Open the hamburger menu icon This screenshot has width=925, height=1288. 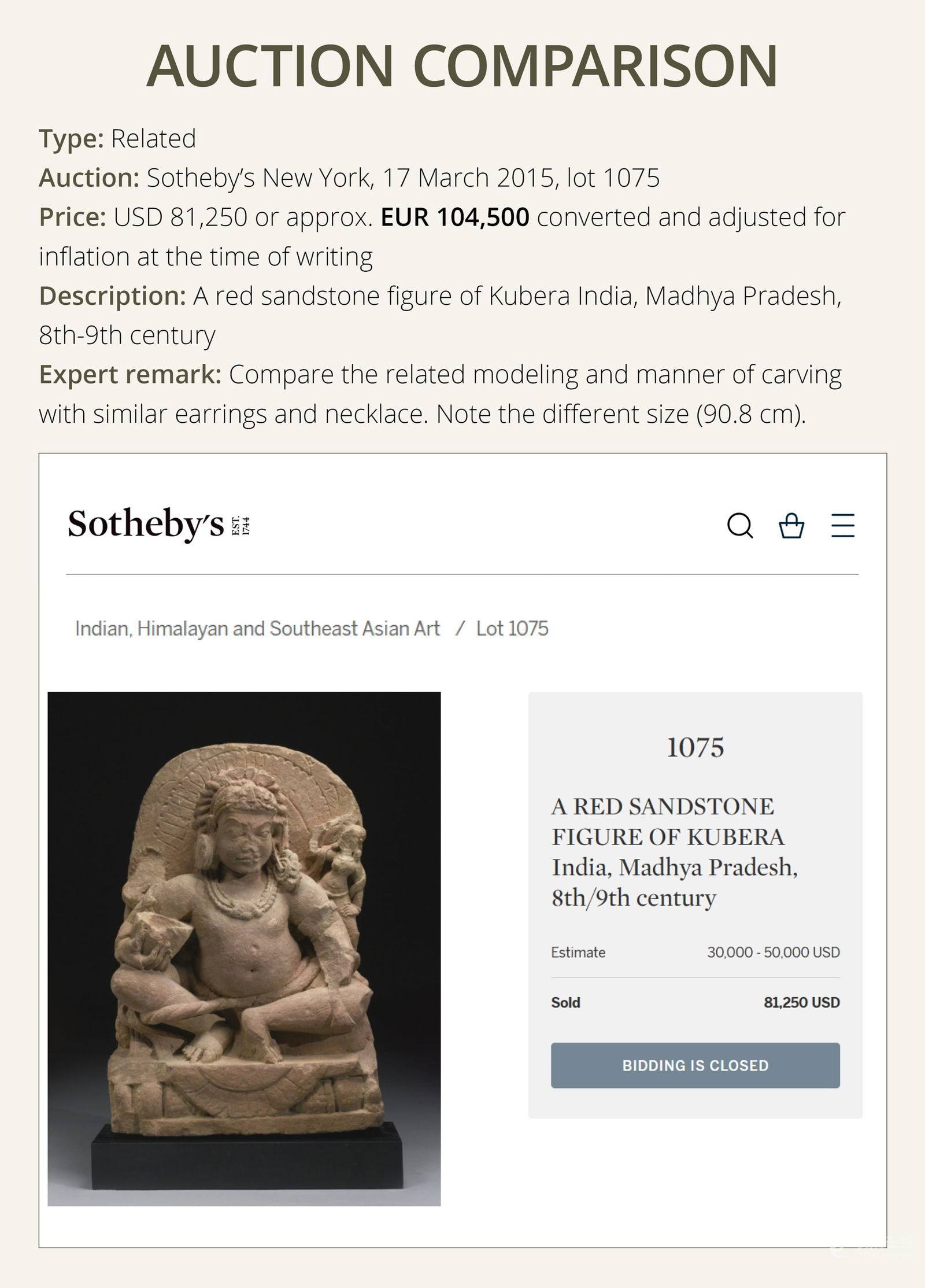843,525
